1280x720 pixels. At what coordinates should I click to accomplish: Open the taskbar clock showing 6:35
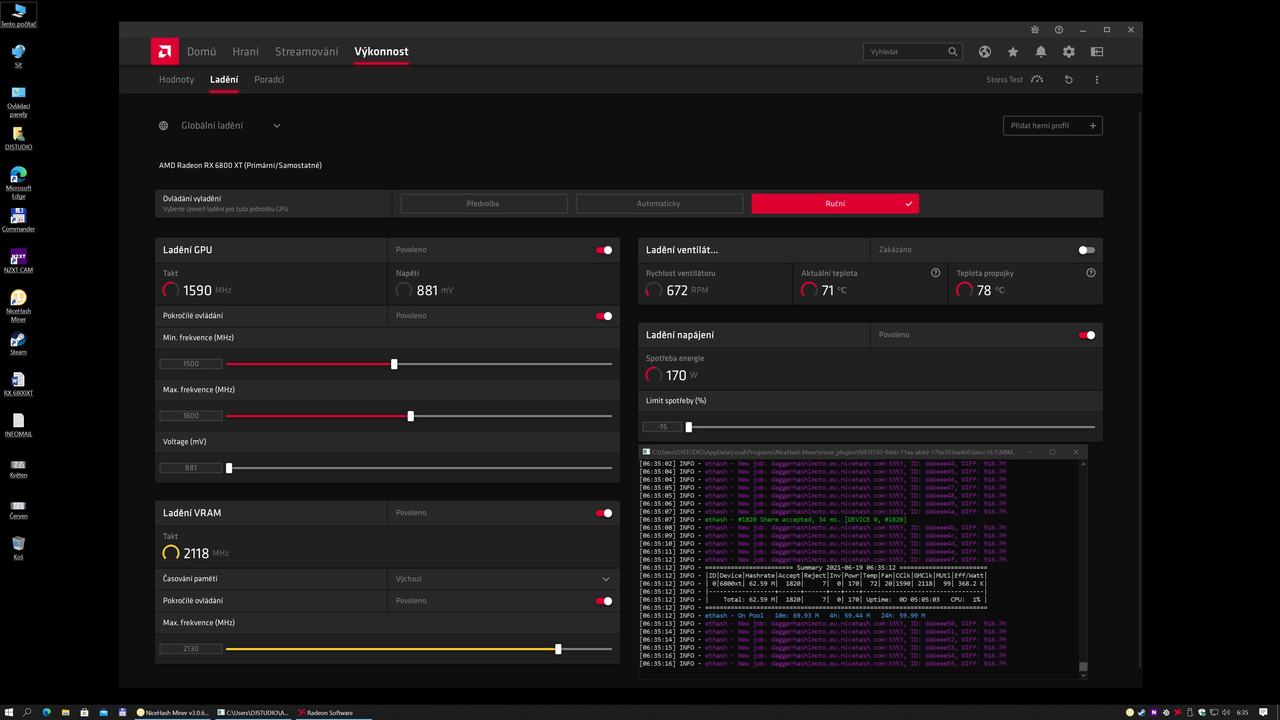[1242, 712]
